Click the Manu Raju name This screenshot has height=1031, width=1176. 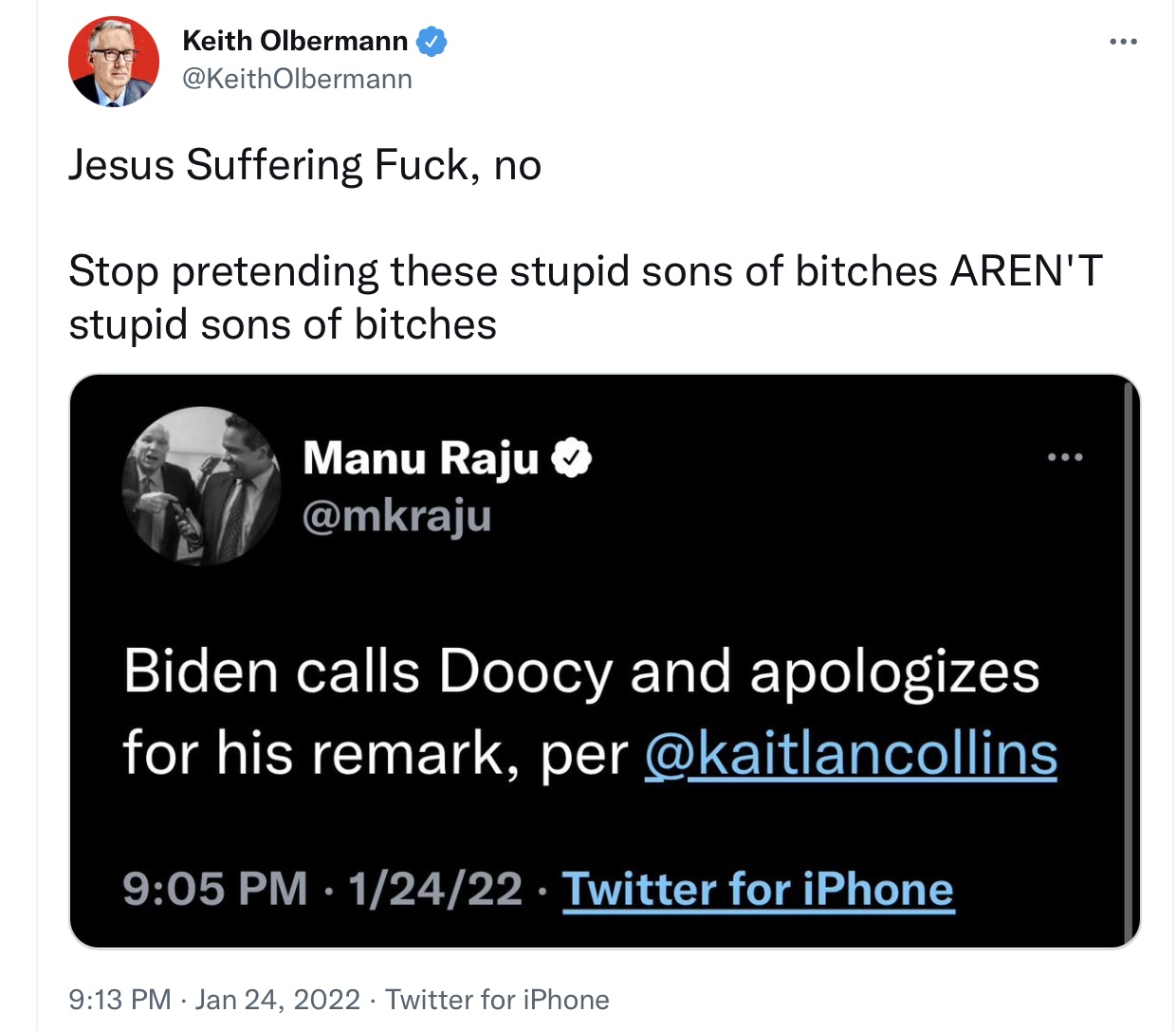click(x=421, y=458)
